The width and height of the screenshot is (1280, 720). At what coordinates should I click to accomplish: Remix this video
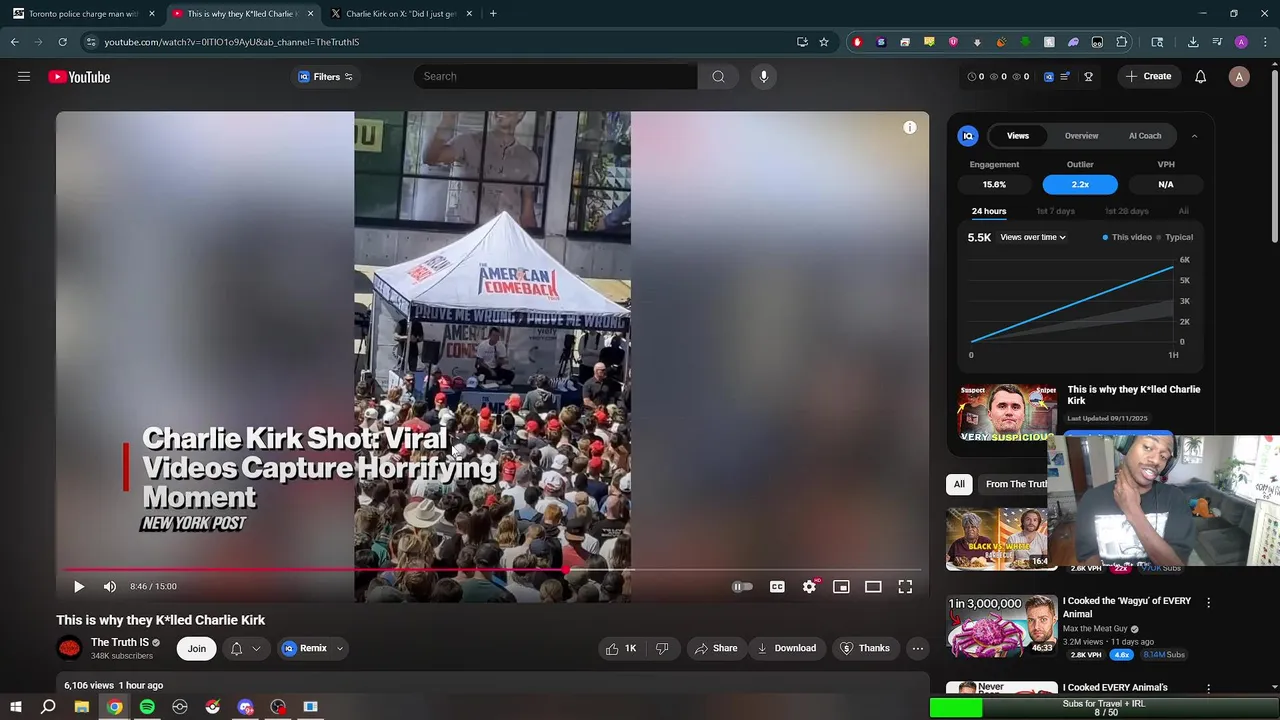305,648
